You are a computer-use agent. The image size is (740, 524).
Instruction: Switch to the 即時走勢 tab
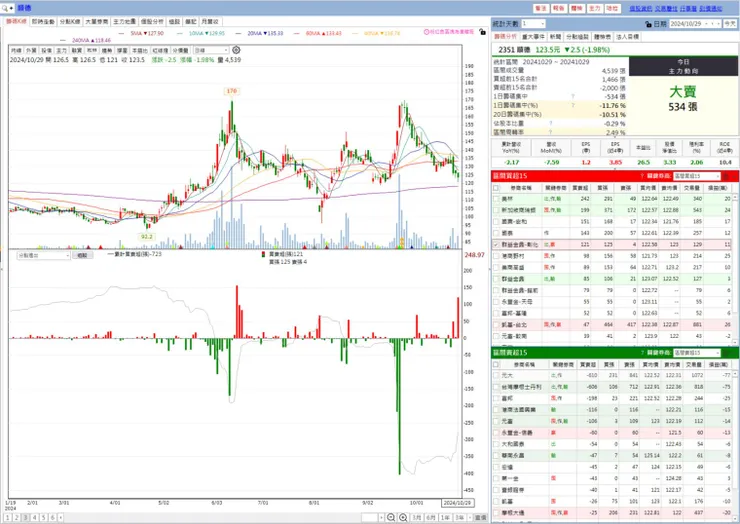(43, 22)
